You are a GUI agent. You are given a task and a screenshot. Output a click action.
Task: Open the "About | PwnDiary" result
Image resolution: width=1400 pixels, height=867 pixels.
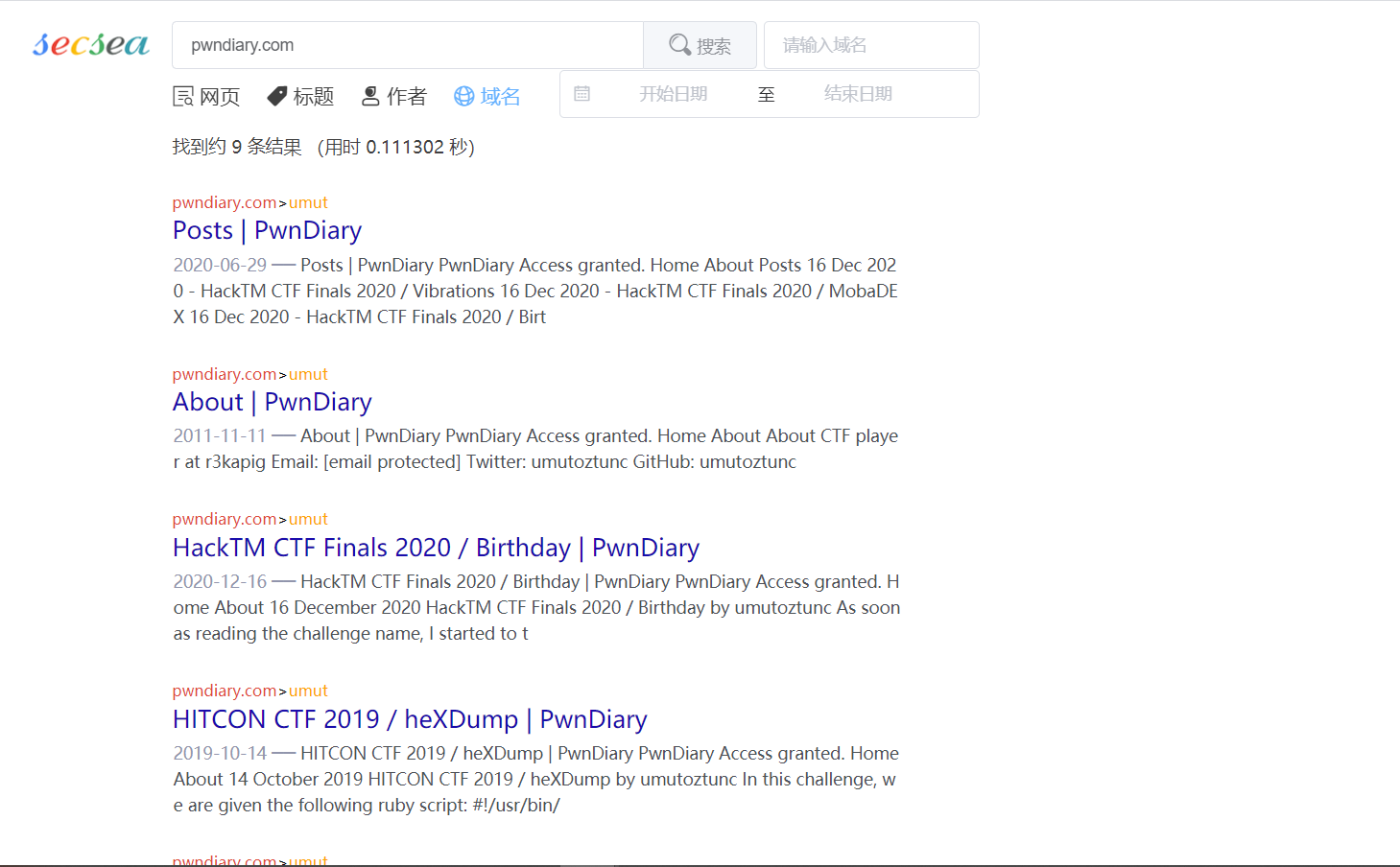pyautogui.click(x=272, y=402)
